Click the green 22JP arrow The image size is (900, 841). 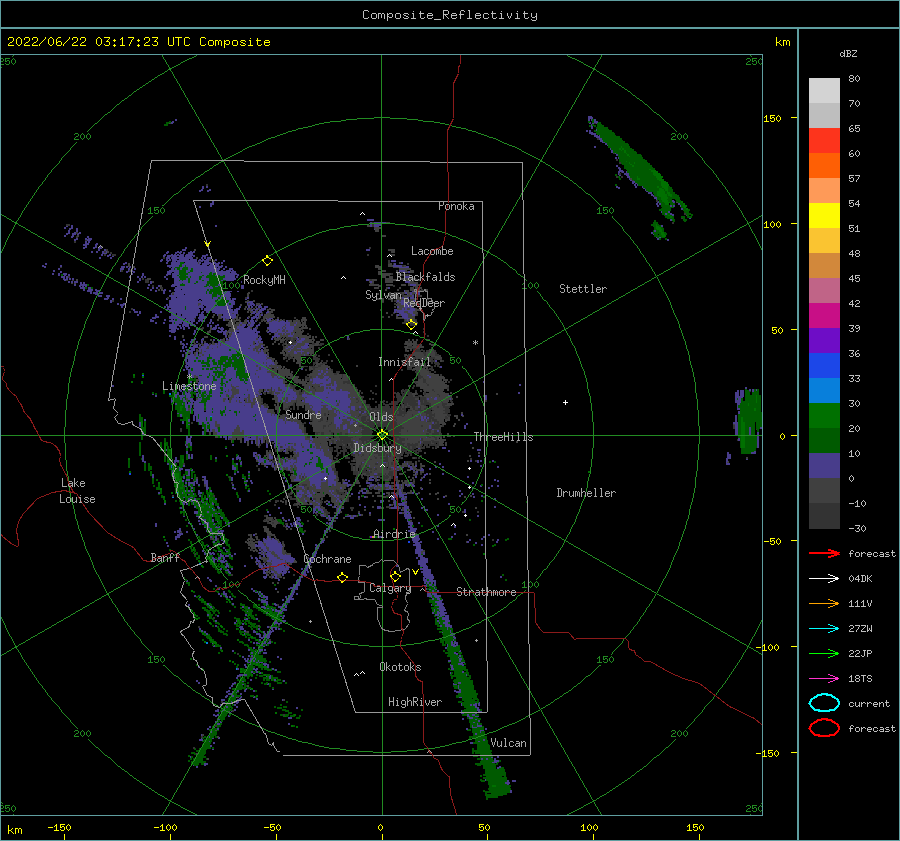click(824, 653)
